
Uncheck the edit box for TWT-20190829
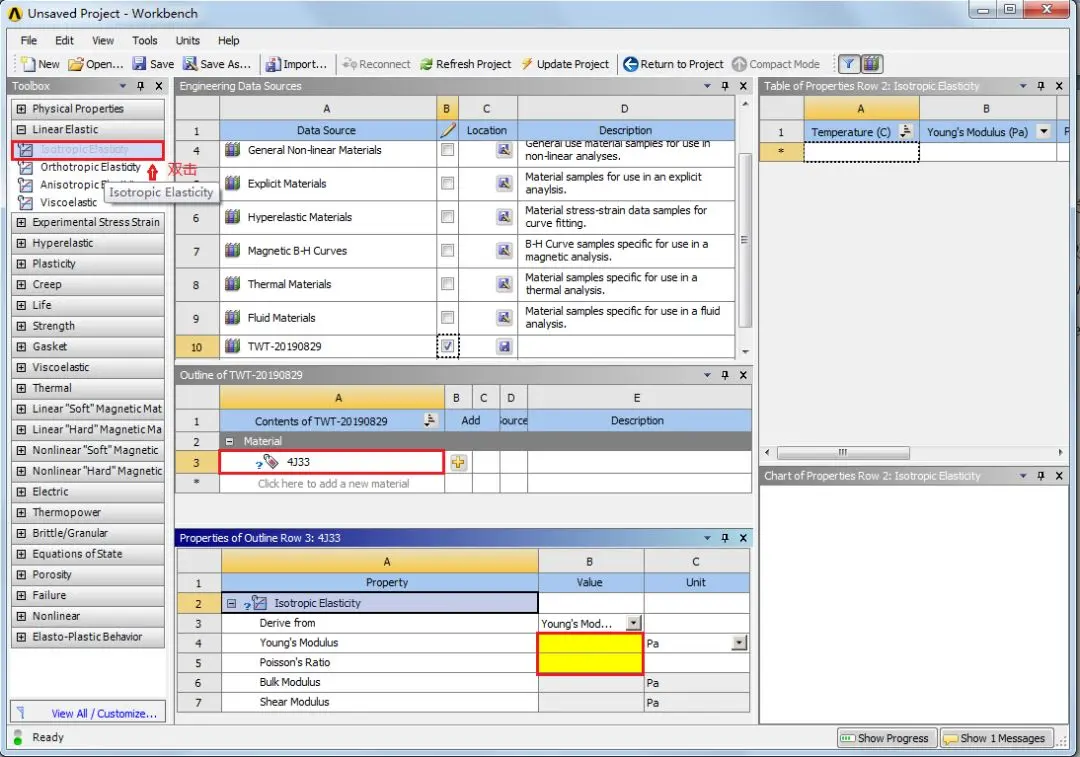click(448, 346)
